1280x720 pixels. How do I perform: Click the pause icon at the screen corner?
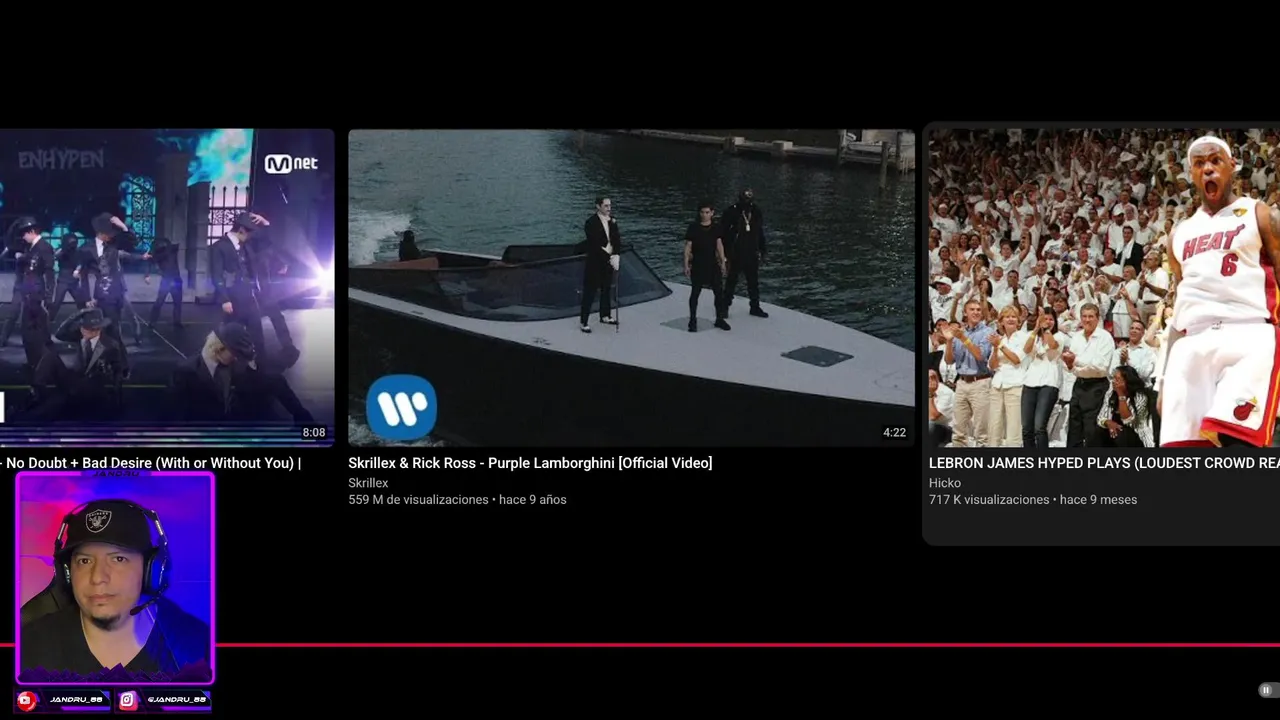(x=1265, y=690)
